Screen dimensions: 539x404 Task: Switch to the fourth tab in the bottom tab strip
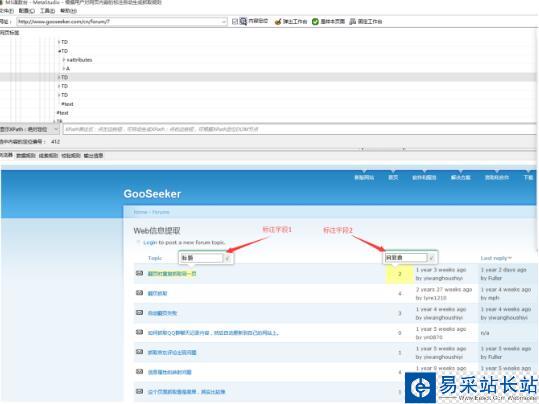pos(70,156)
